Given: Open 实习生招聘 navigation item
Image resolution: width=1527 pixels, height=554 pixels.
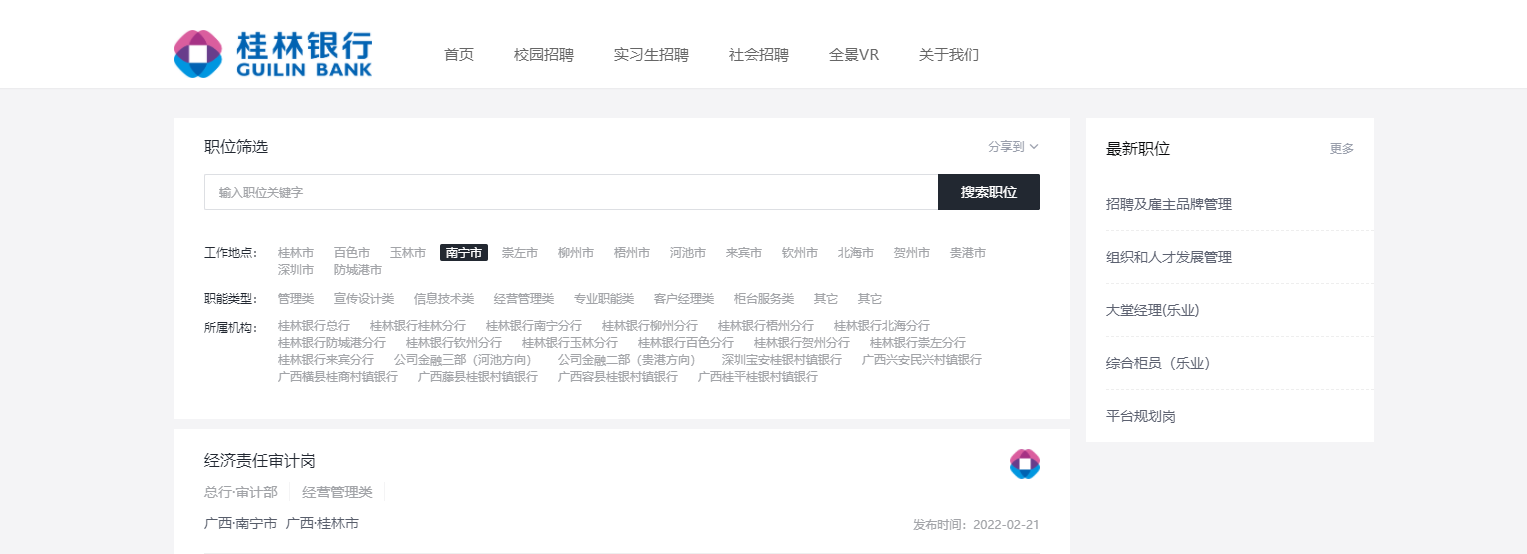Looking at the screenshot, I should point(651,55).
